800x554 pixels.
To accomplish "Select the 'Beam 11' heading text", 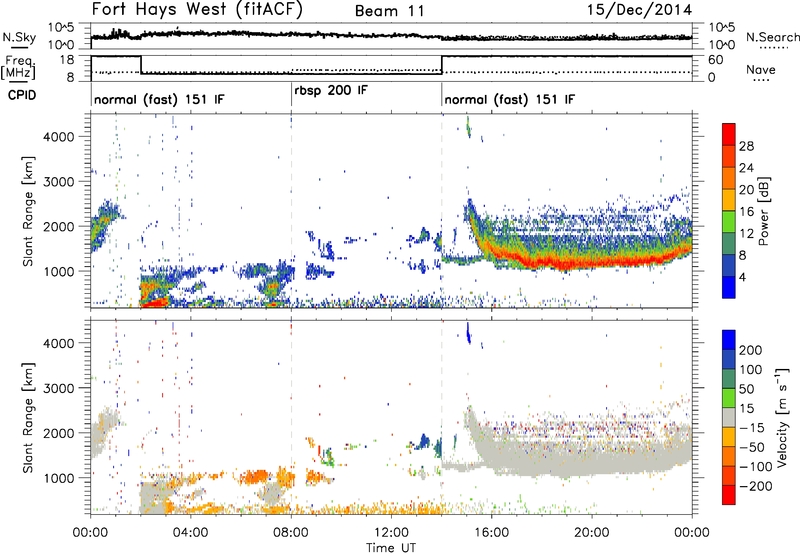I will tap(389, 11).
